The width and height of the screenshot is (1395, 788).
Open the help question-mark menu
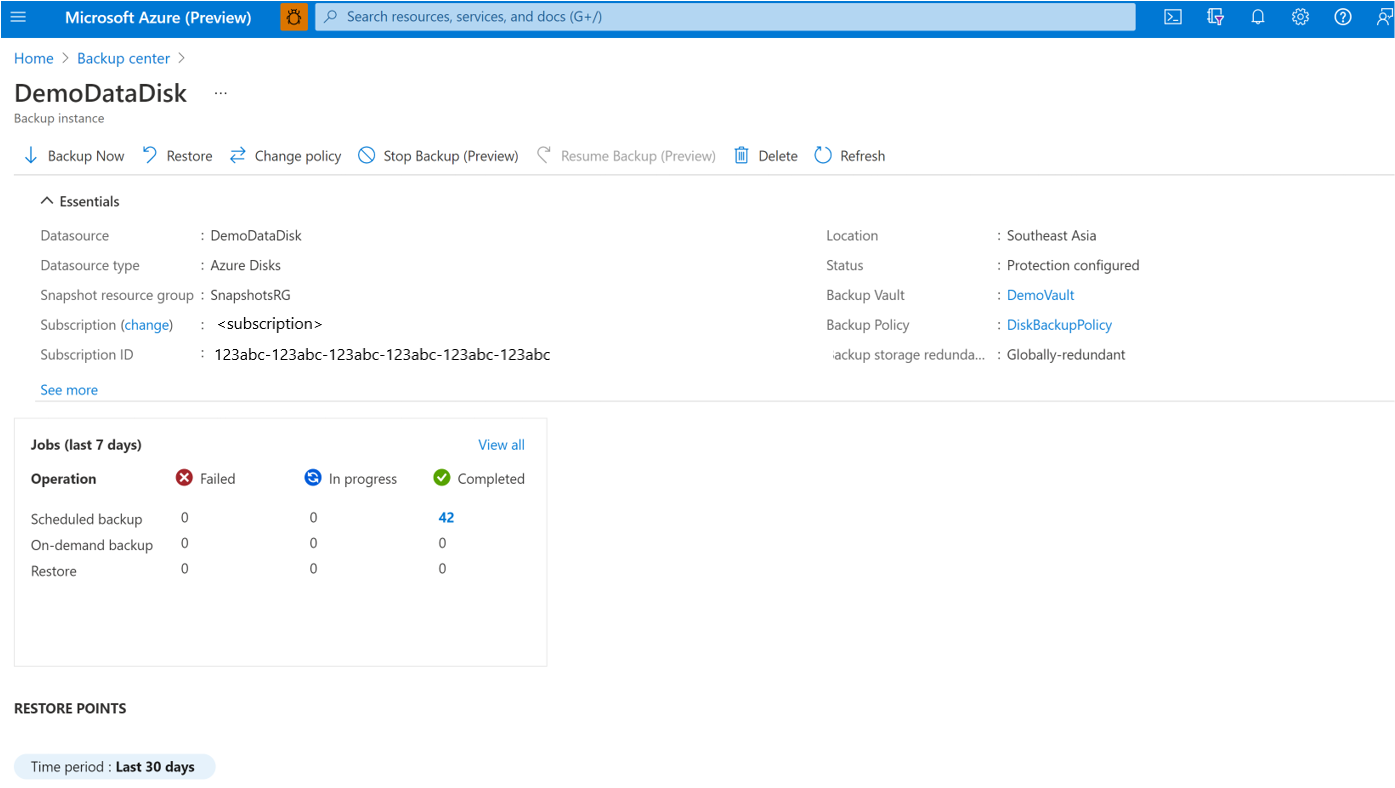click(1342, 16)
